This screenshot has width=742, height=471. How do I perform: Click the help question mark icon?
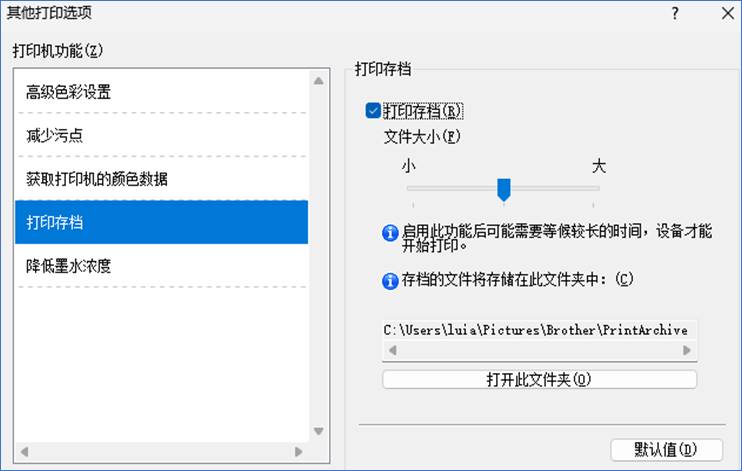click(x=675, y=13)
